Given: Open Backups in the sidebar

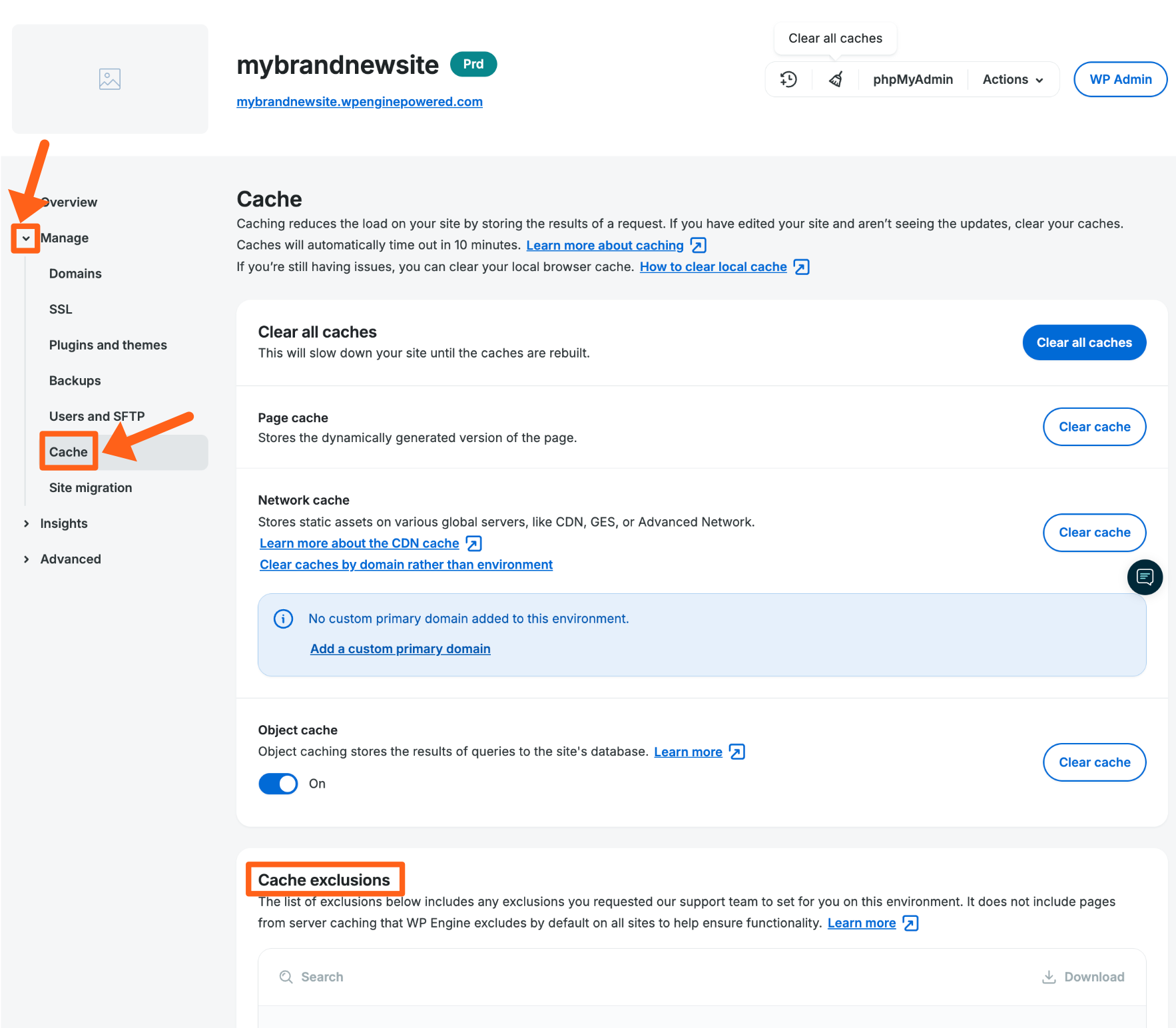Looking at the screenshot, I should pos(75,381).
